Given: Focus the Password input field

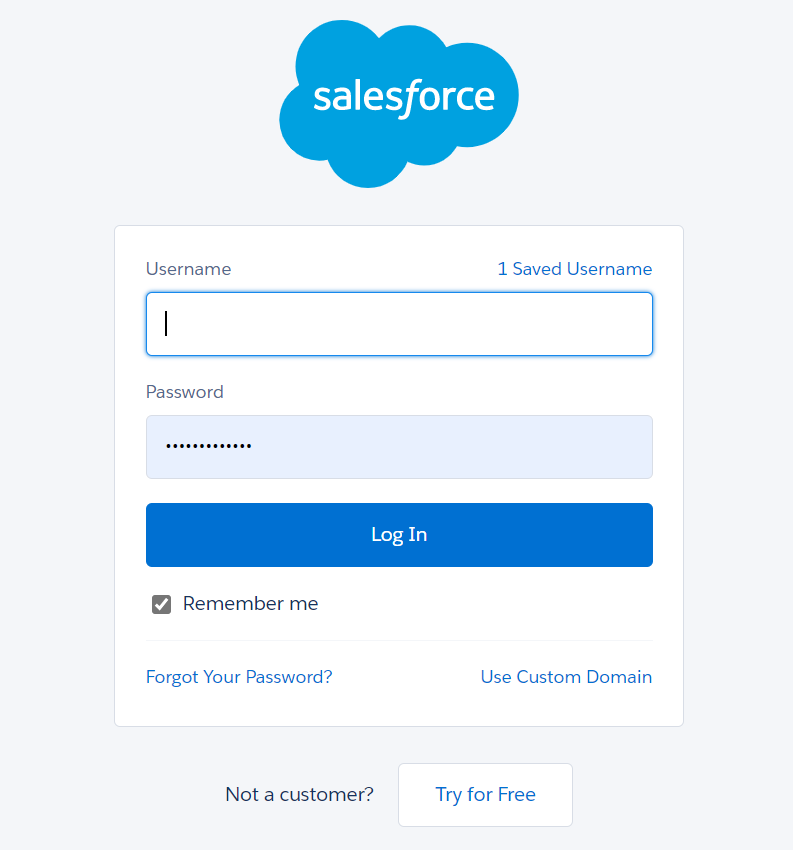Looking at the screenshot, I should point(399,447).
